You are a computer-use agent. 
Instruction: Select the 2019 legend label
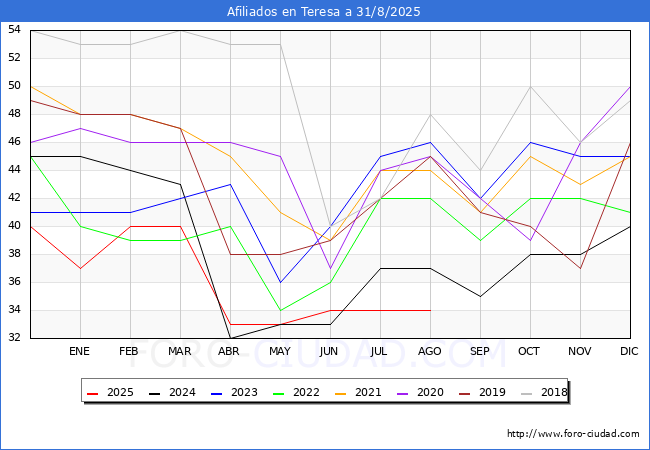[492, 392]
